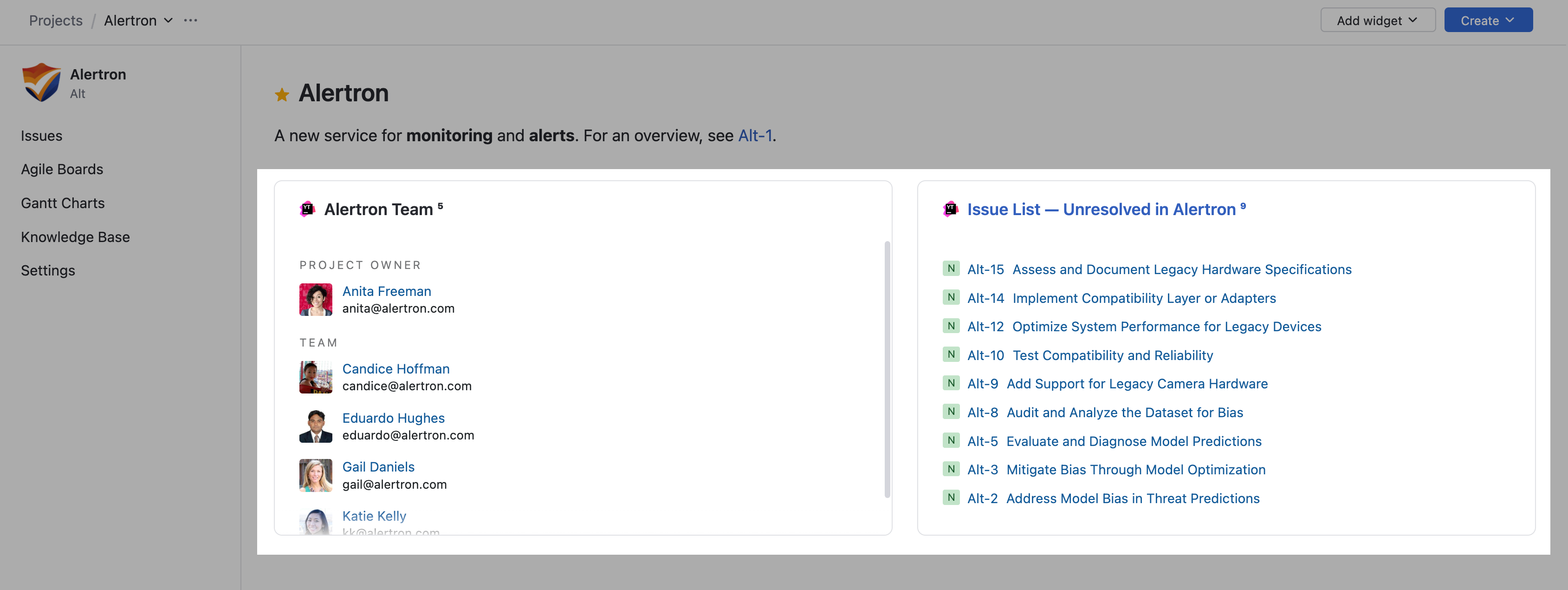Viewport: 1568px width, 590px height.
Task: Click the Alertron shield logo in sidebar
Action: coord(41,82)
